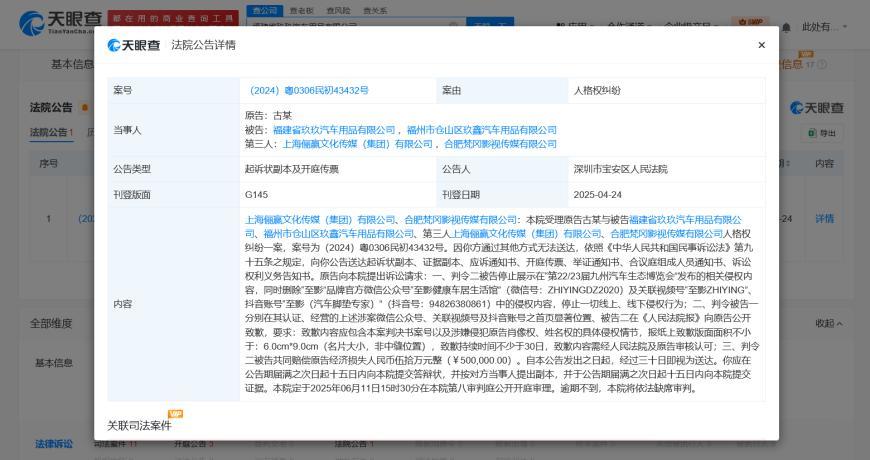Select the 查关系 search tab

(375, 11)
